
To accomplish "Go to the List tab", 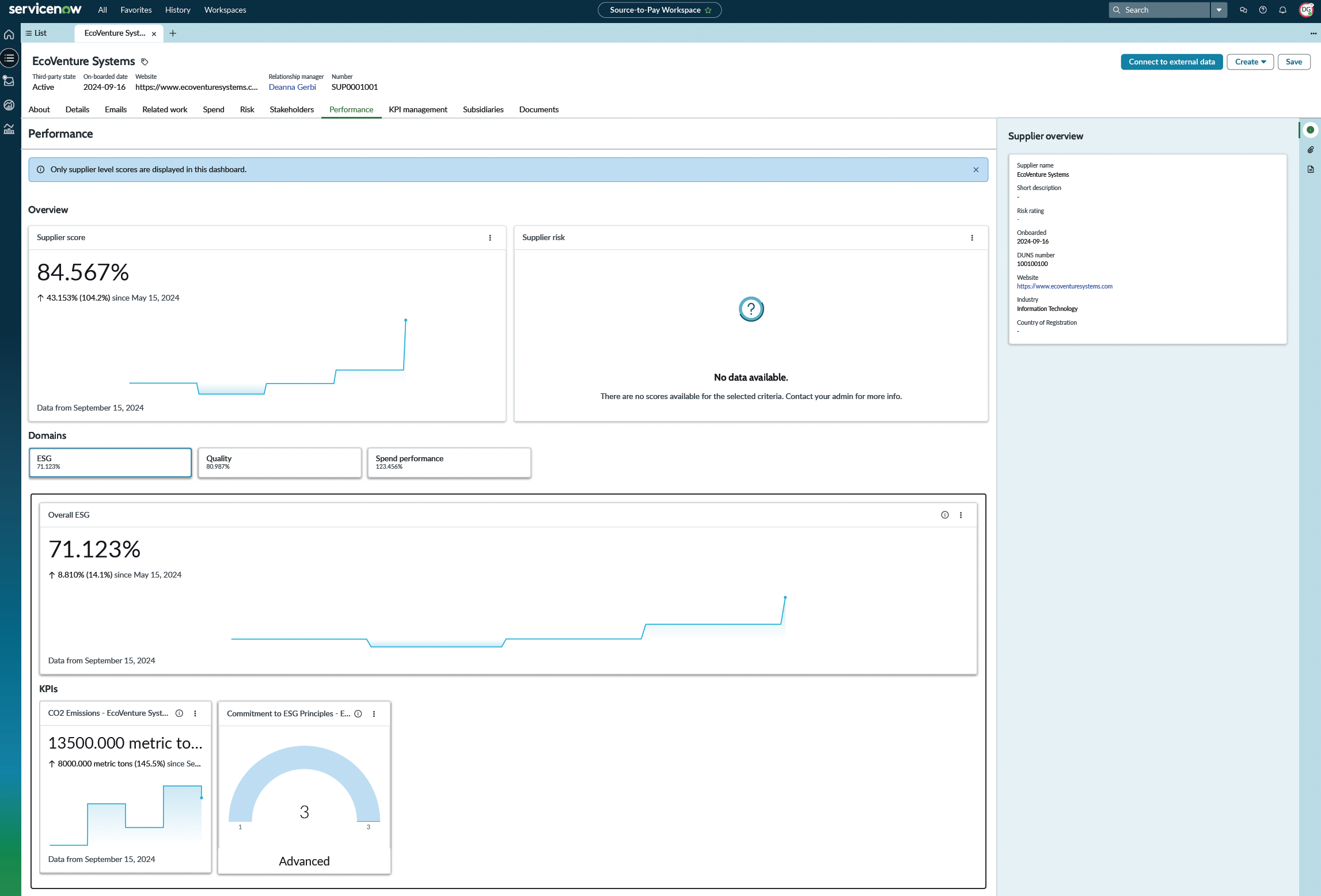I will point(36,33).
